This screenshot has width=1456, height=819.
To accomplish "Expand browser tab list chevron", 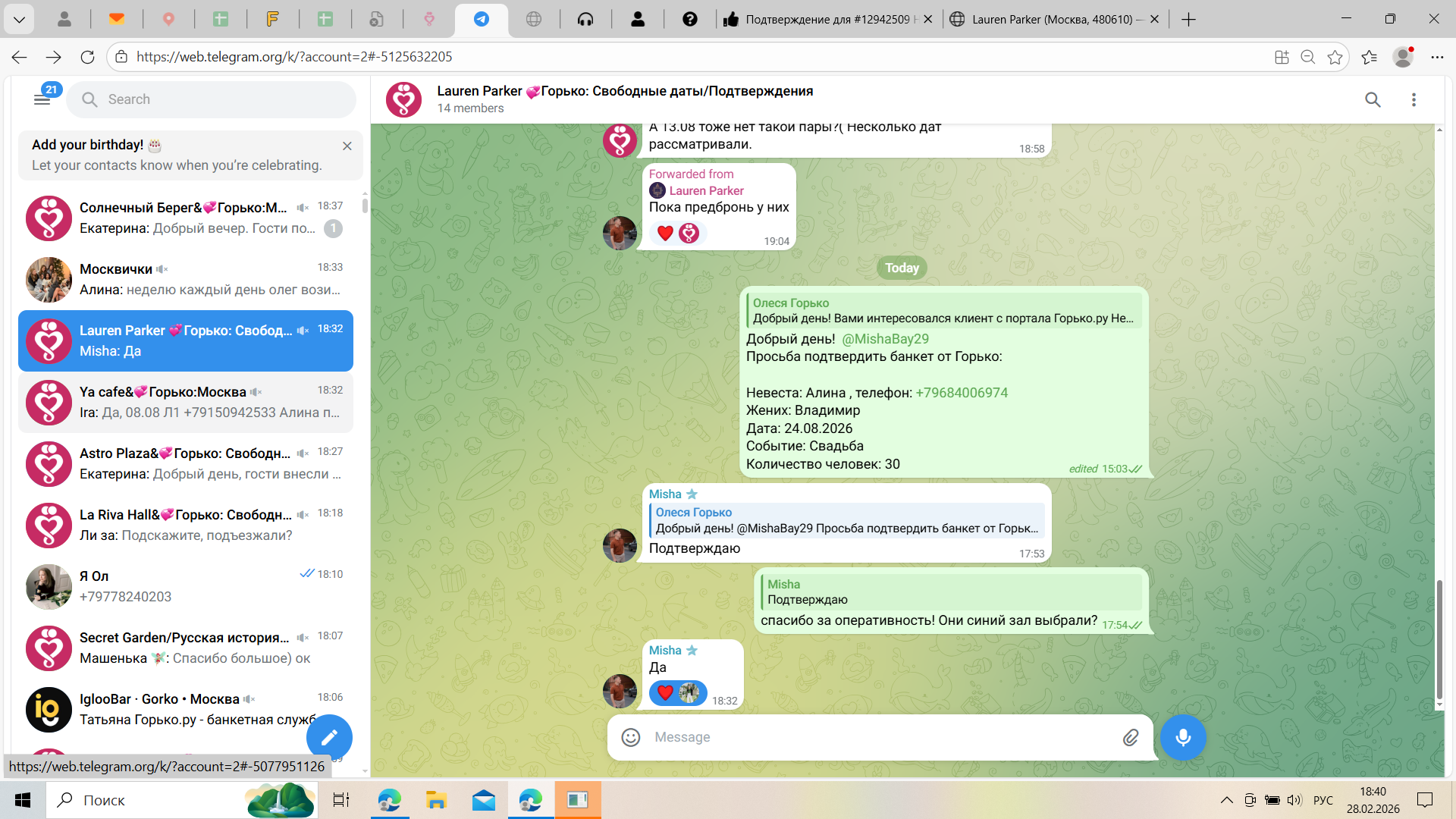I will pos(19,19).
